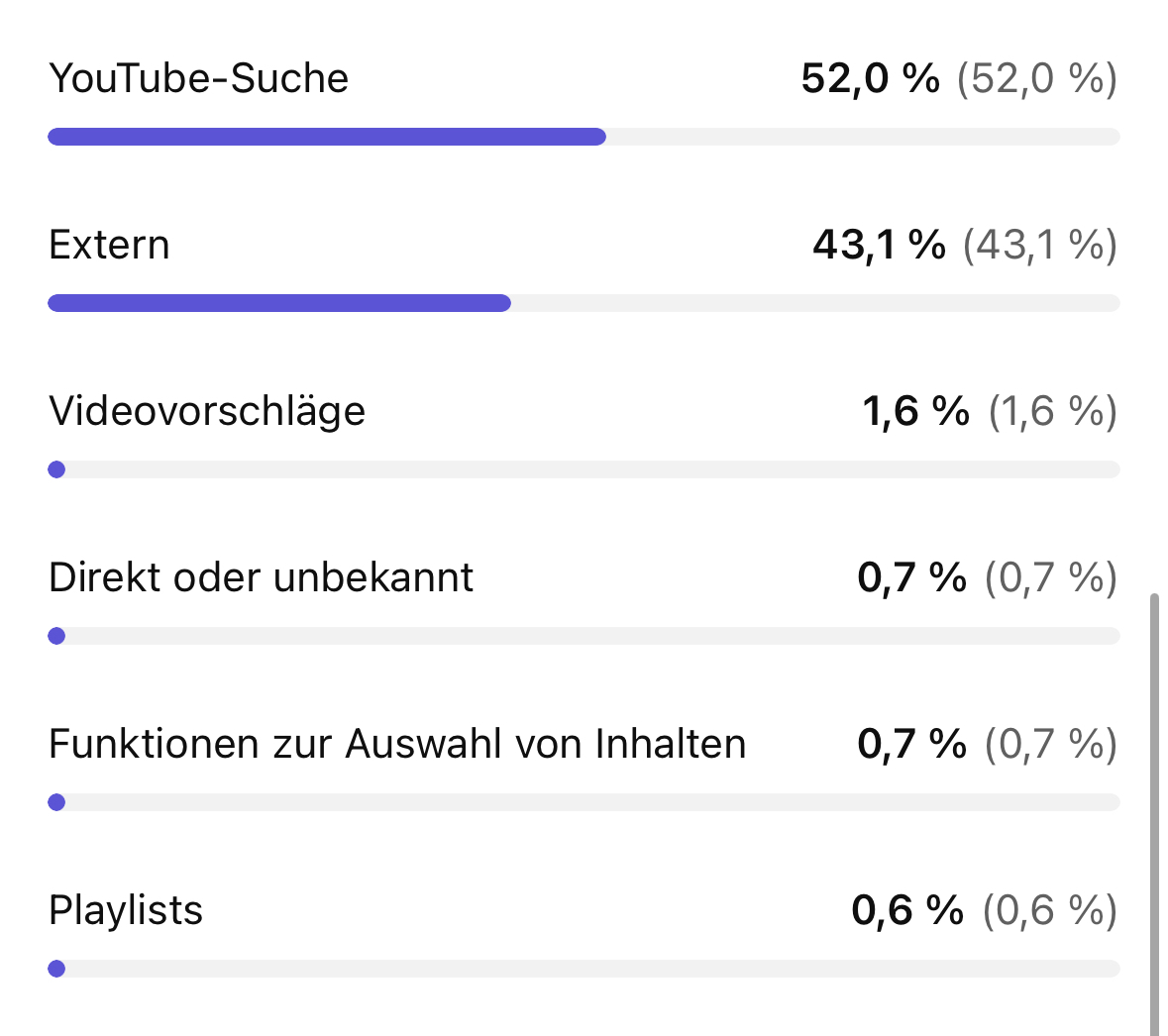Click the Direkt oder unbekannt label
This screenshot has height=1036, width=1168.
tap(261, 577)
